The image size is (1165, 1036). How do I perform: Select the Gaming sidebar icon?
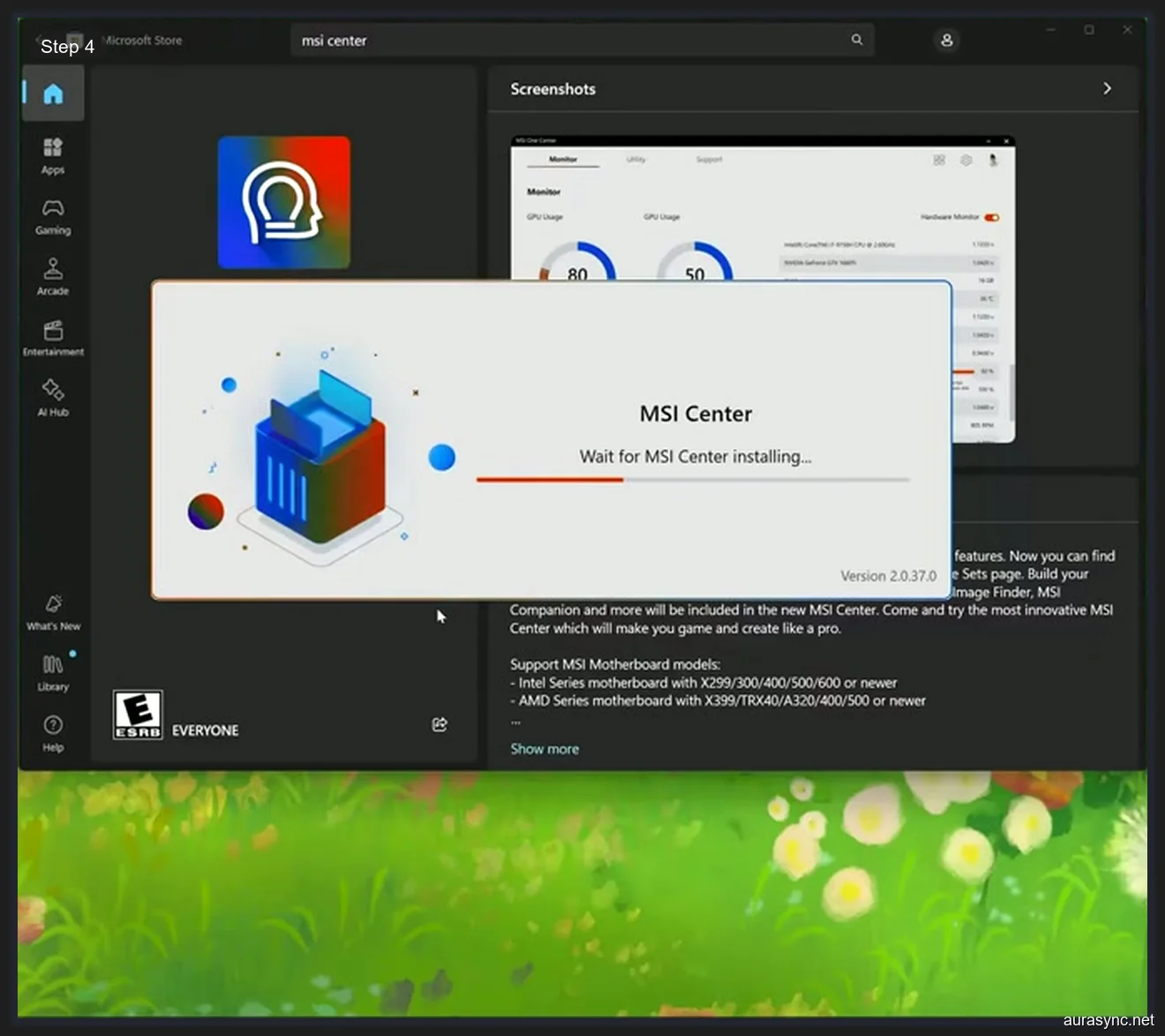(x=52, y=214)
